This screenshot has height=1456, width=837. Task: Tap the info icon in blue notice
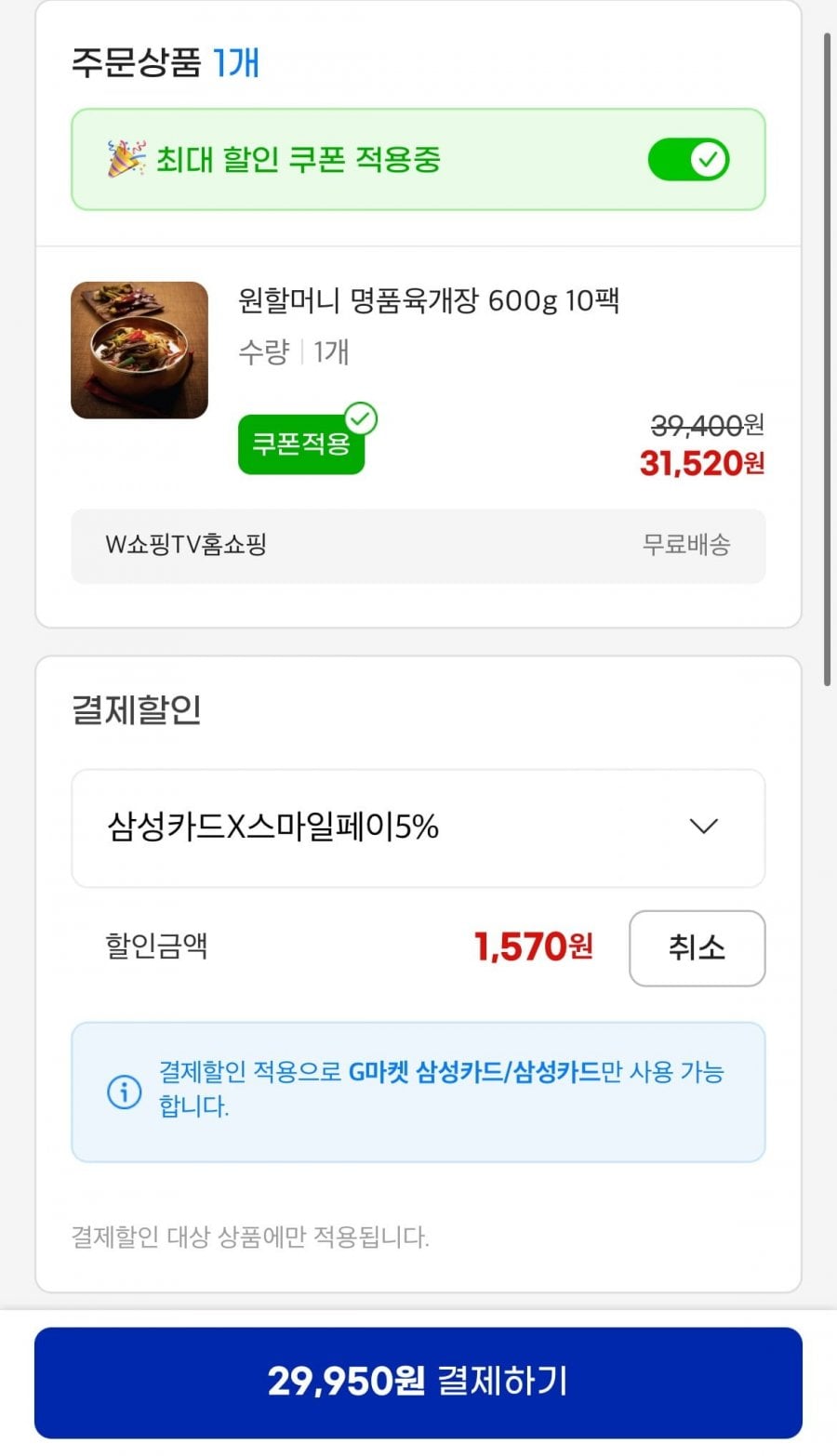pyautogui.click(x=125, y=1091)
